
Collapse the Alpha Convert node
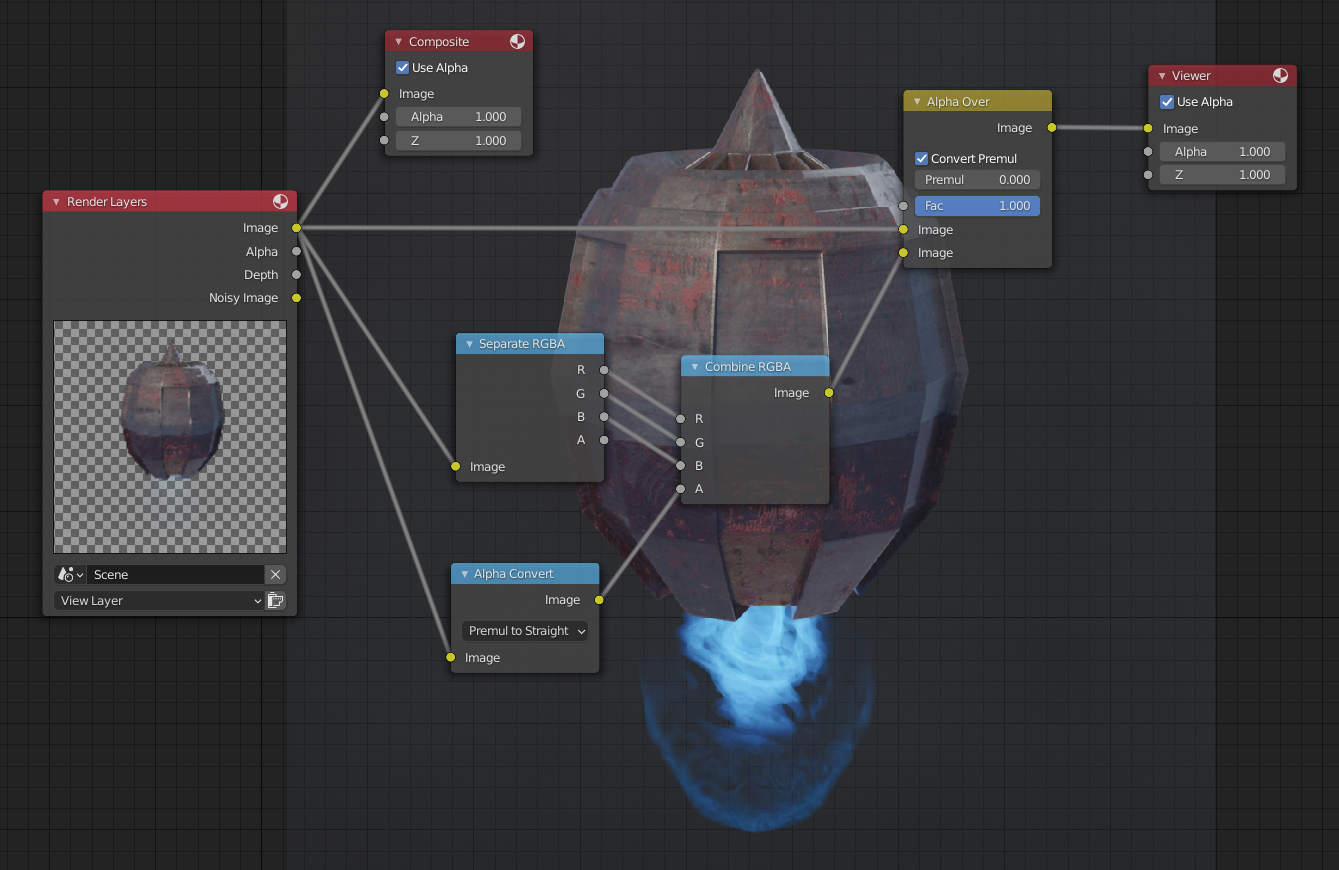pos(463,574)
